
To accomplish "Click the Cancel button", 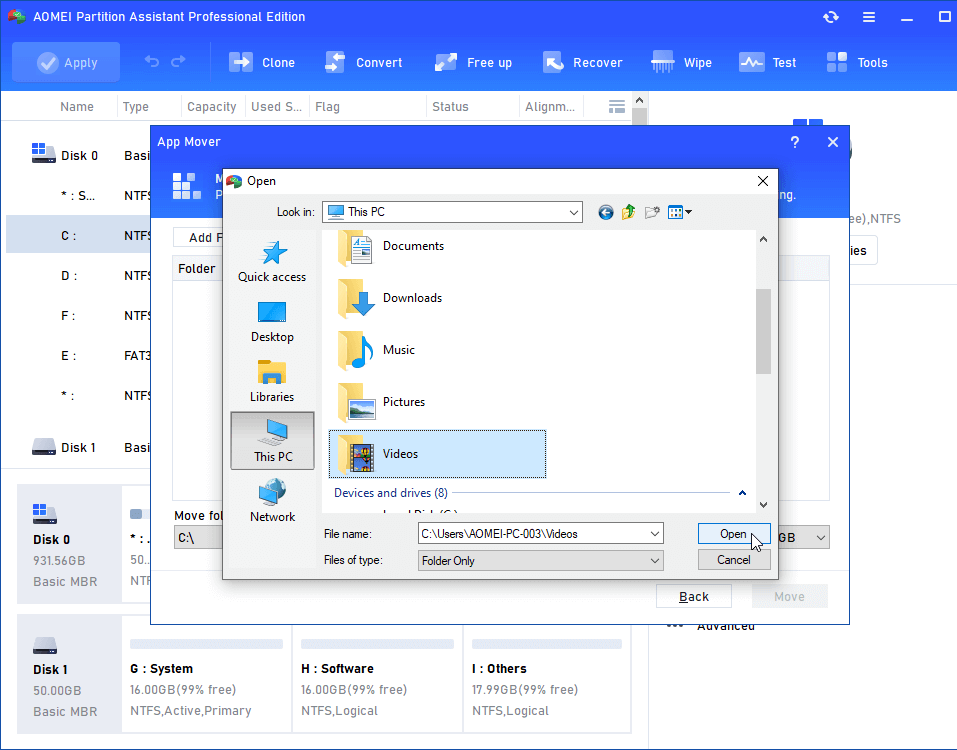I will (x=734, y=560).
